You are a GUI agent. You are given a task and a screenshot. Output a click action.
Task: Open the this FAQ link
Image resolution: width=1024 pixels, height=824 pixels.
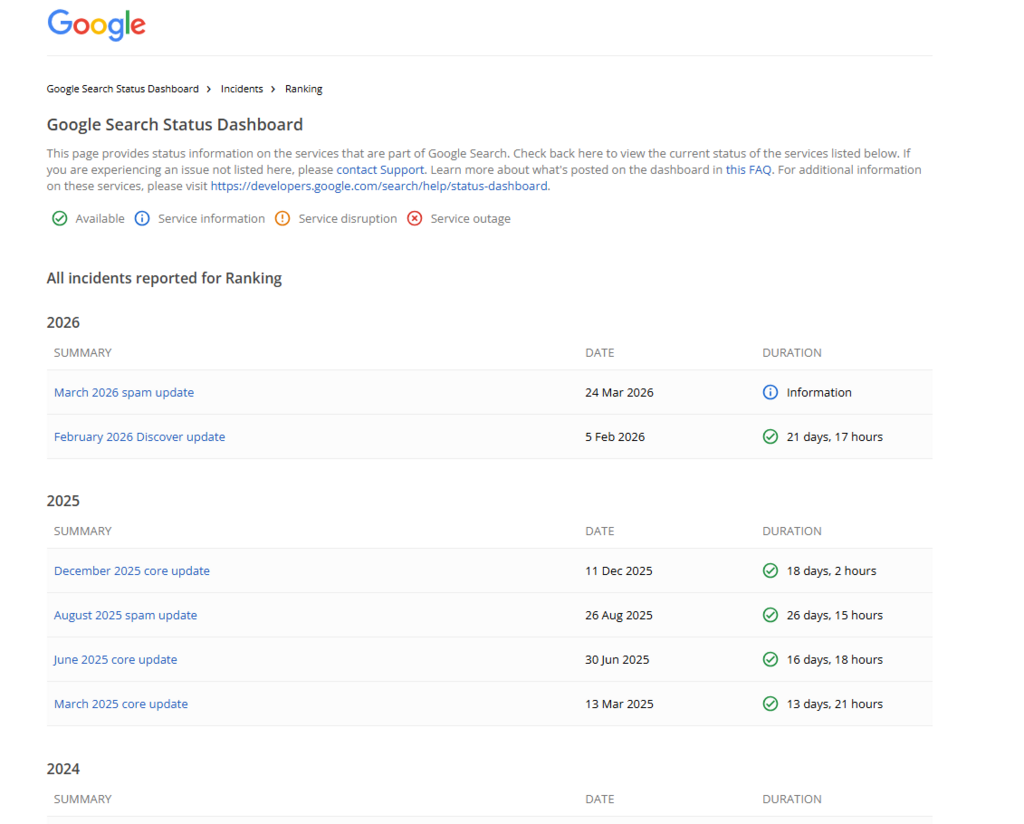[749, 169]
